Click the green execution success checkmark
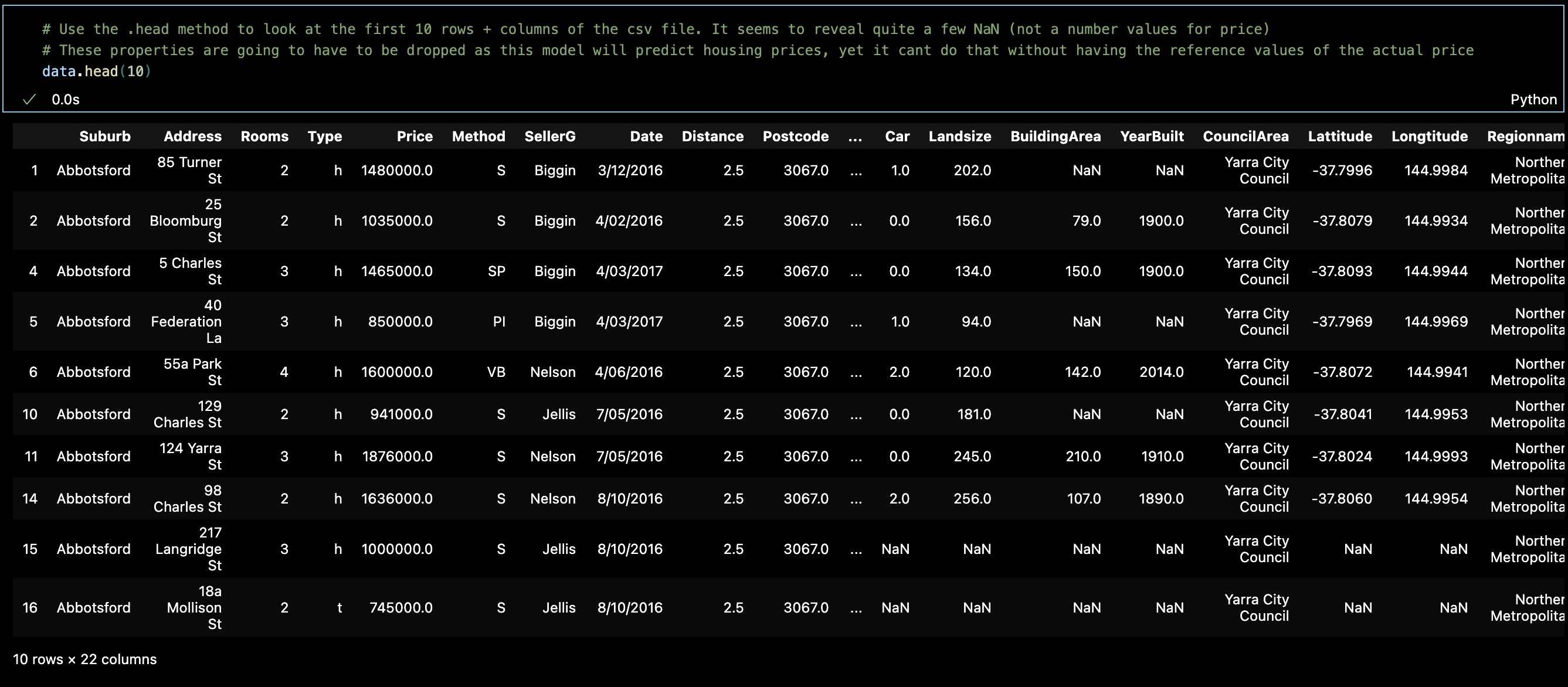 (29, 99)
